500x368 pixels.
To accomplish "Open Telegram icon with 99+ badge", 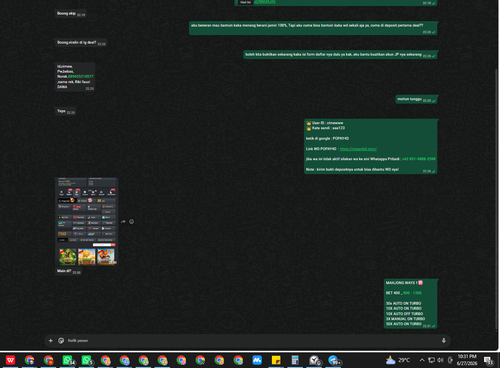I will coord(334,360).
